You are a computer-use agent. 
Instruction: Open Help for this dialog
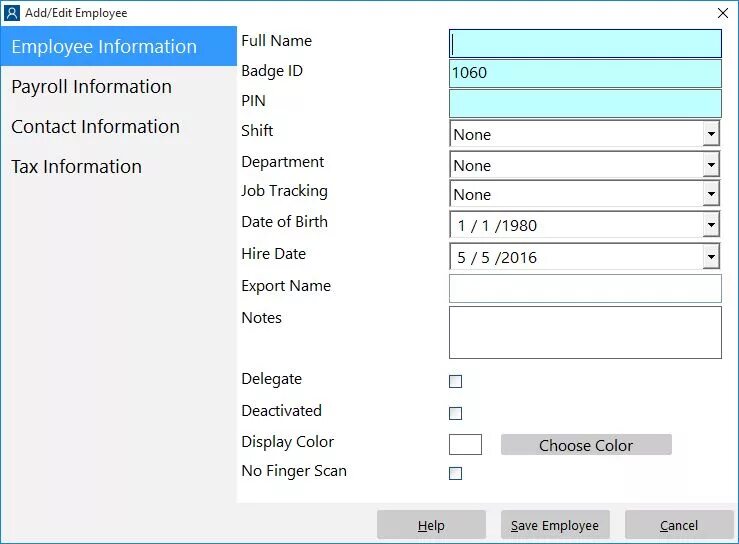click(431, 525)
